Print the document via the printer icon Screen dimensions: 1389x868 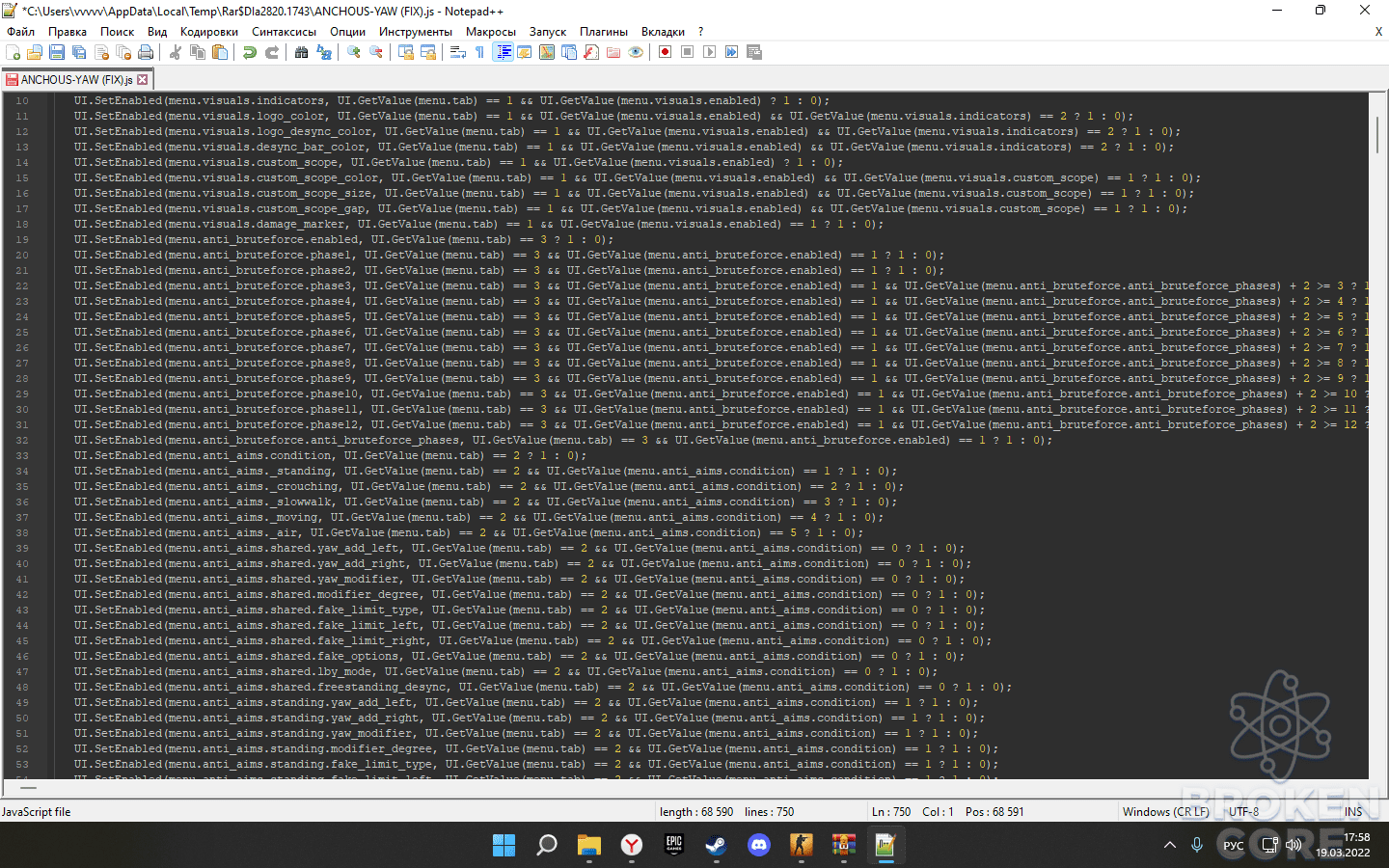click(146, 52)
